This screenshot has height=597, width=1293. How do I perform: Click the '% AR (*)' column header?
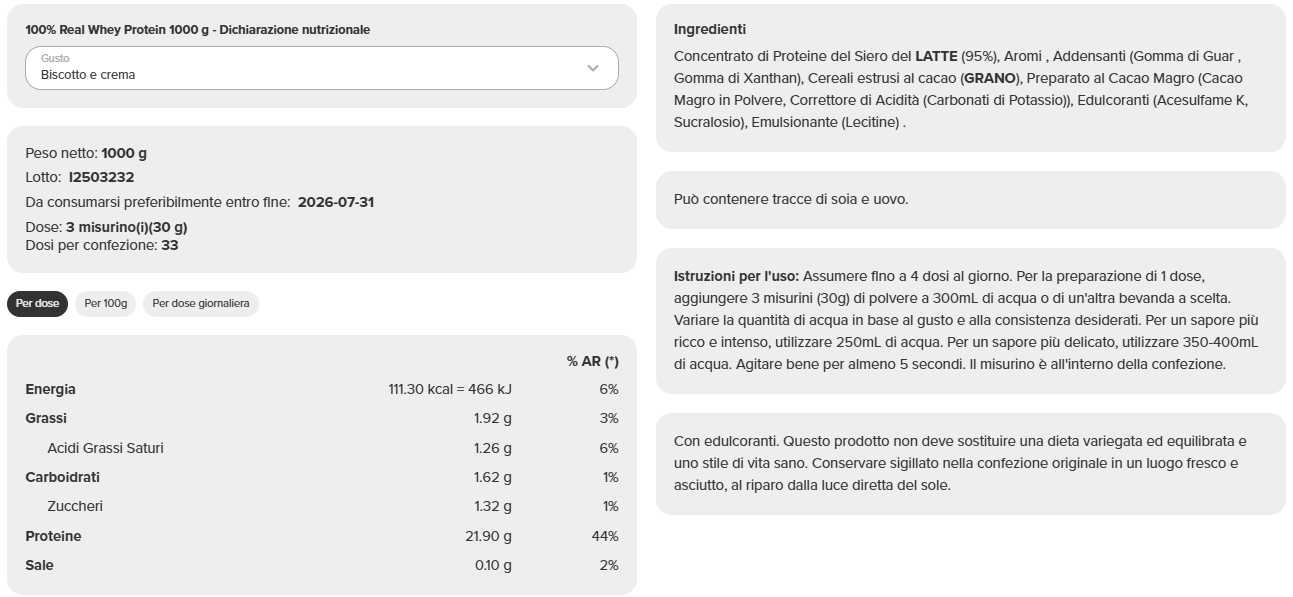coord(592,361)
